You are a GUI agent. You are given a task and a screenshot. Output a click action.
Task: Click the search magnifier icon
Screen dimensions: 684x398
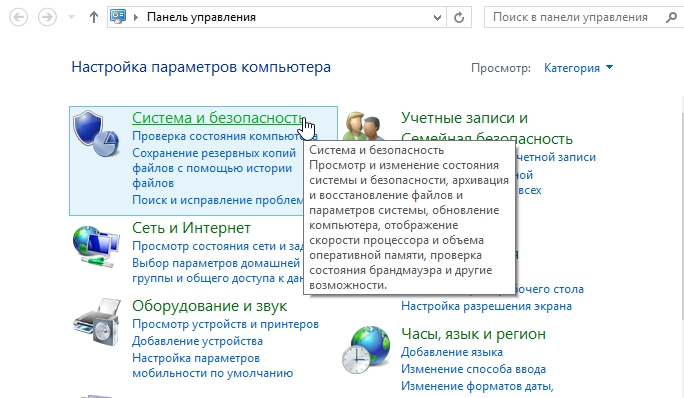(x=671, y=17)
